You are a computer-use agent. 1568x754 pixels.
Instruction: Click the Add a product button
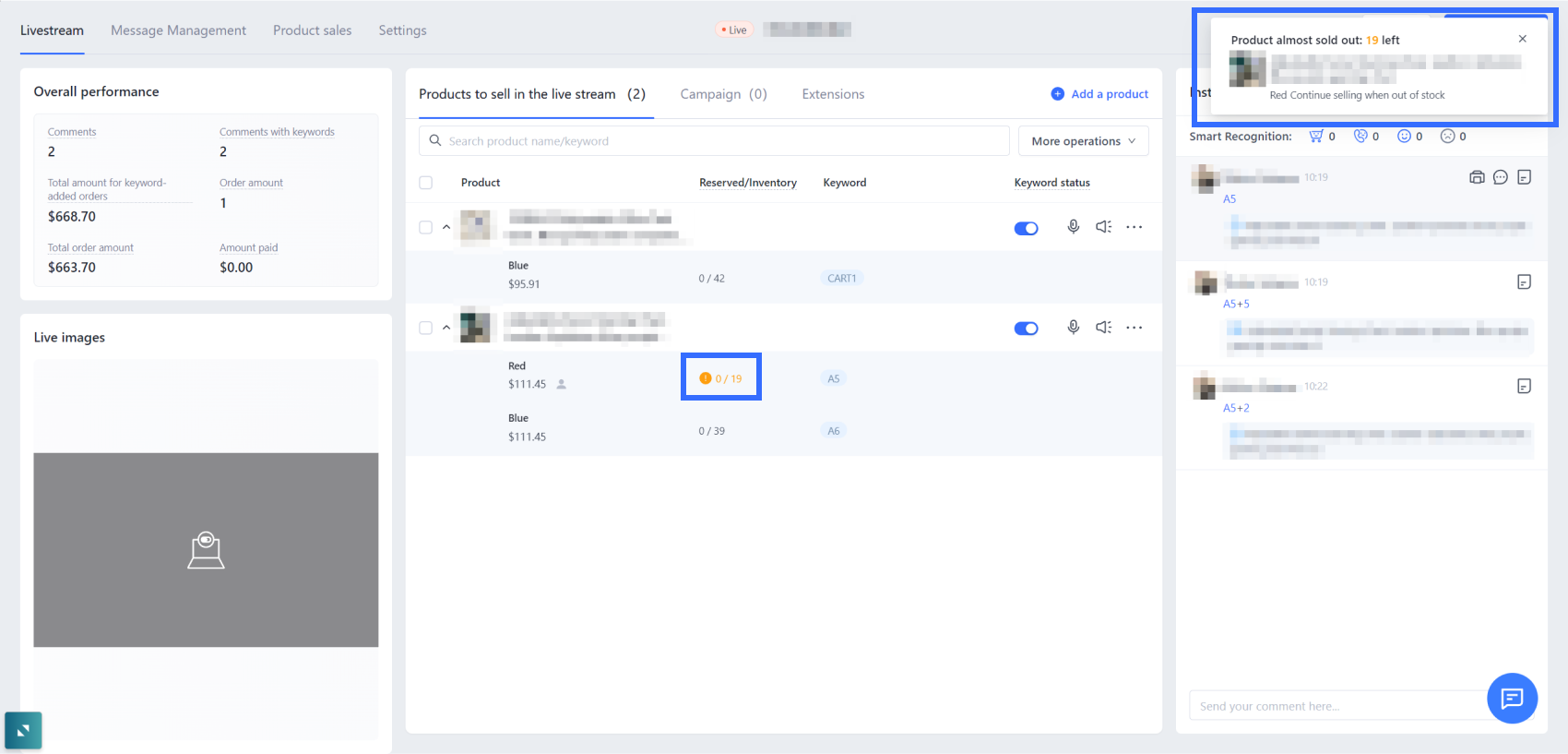coord(1099,94)
